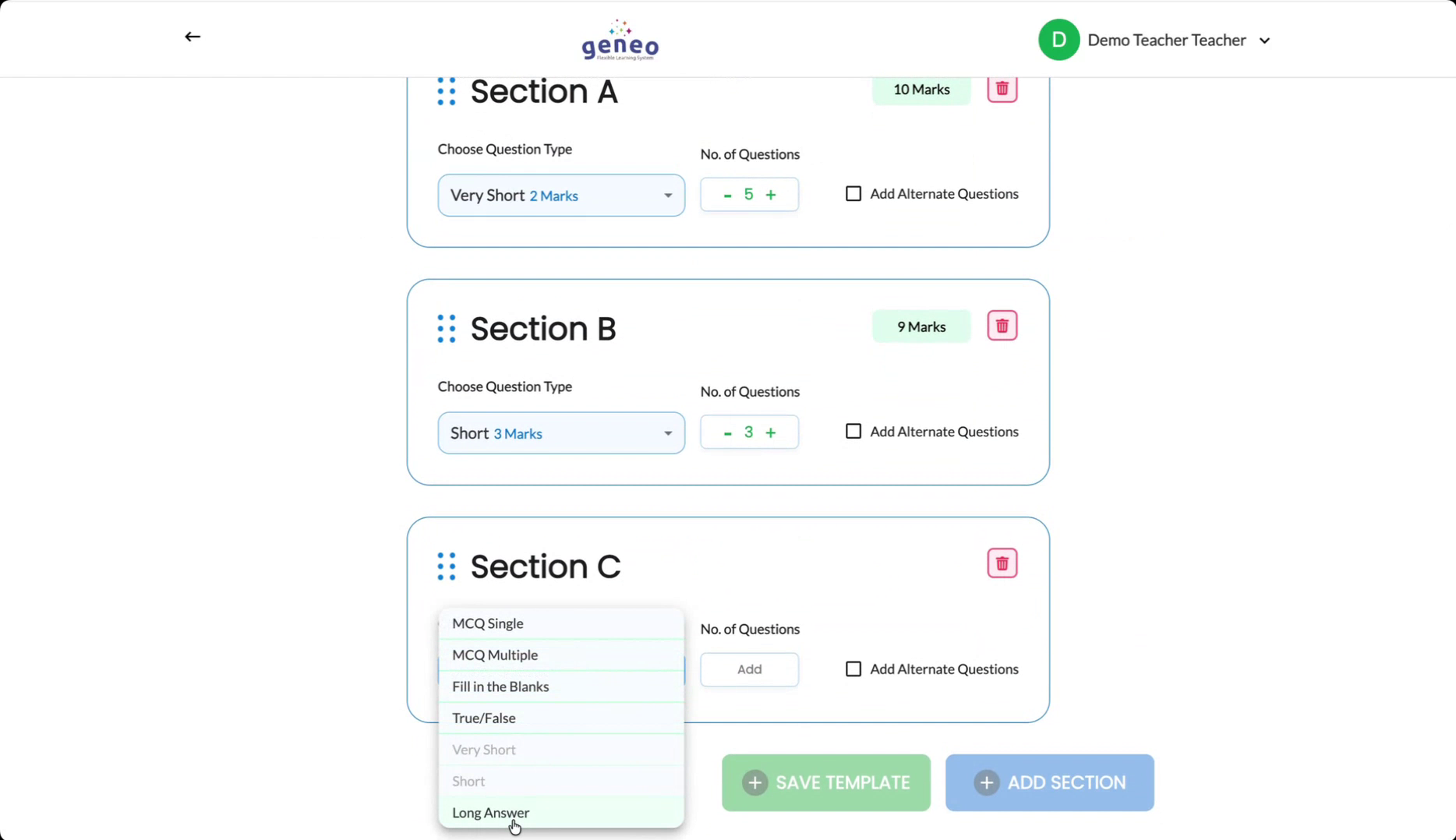Click the back arrow icon
This screenshot has height=840, width=1456.
[193, 37]
